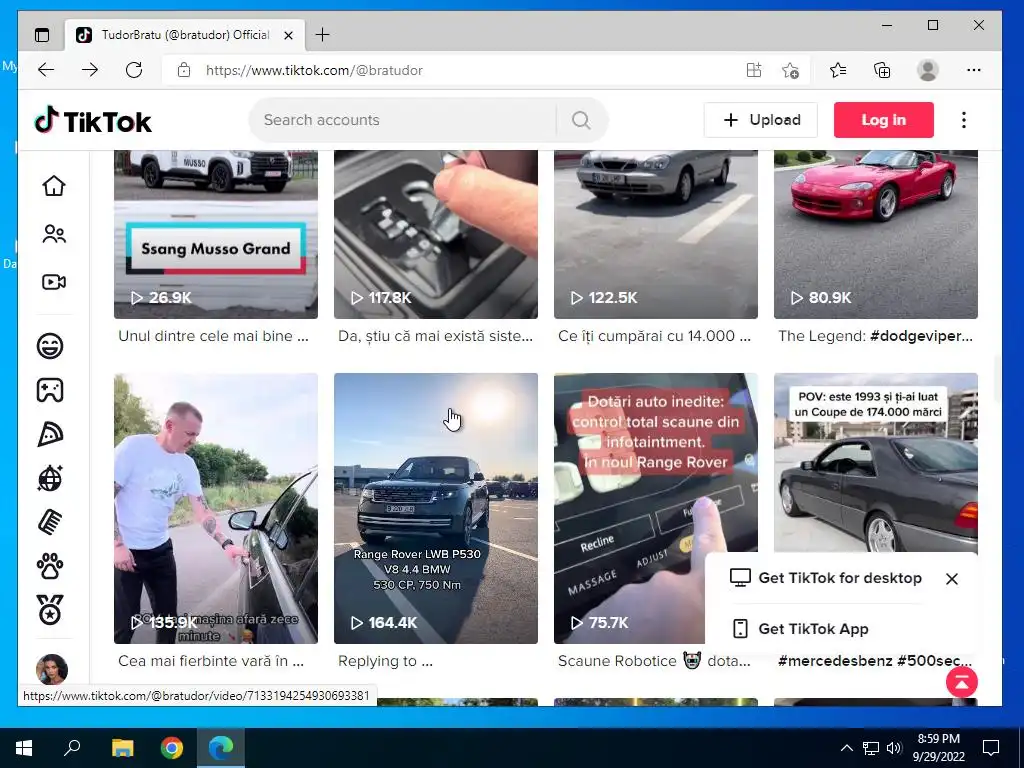This screenshot has width=1024, height=768.
Task: Open a new browser tab
Action: tap(323, 35)
